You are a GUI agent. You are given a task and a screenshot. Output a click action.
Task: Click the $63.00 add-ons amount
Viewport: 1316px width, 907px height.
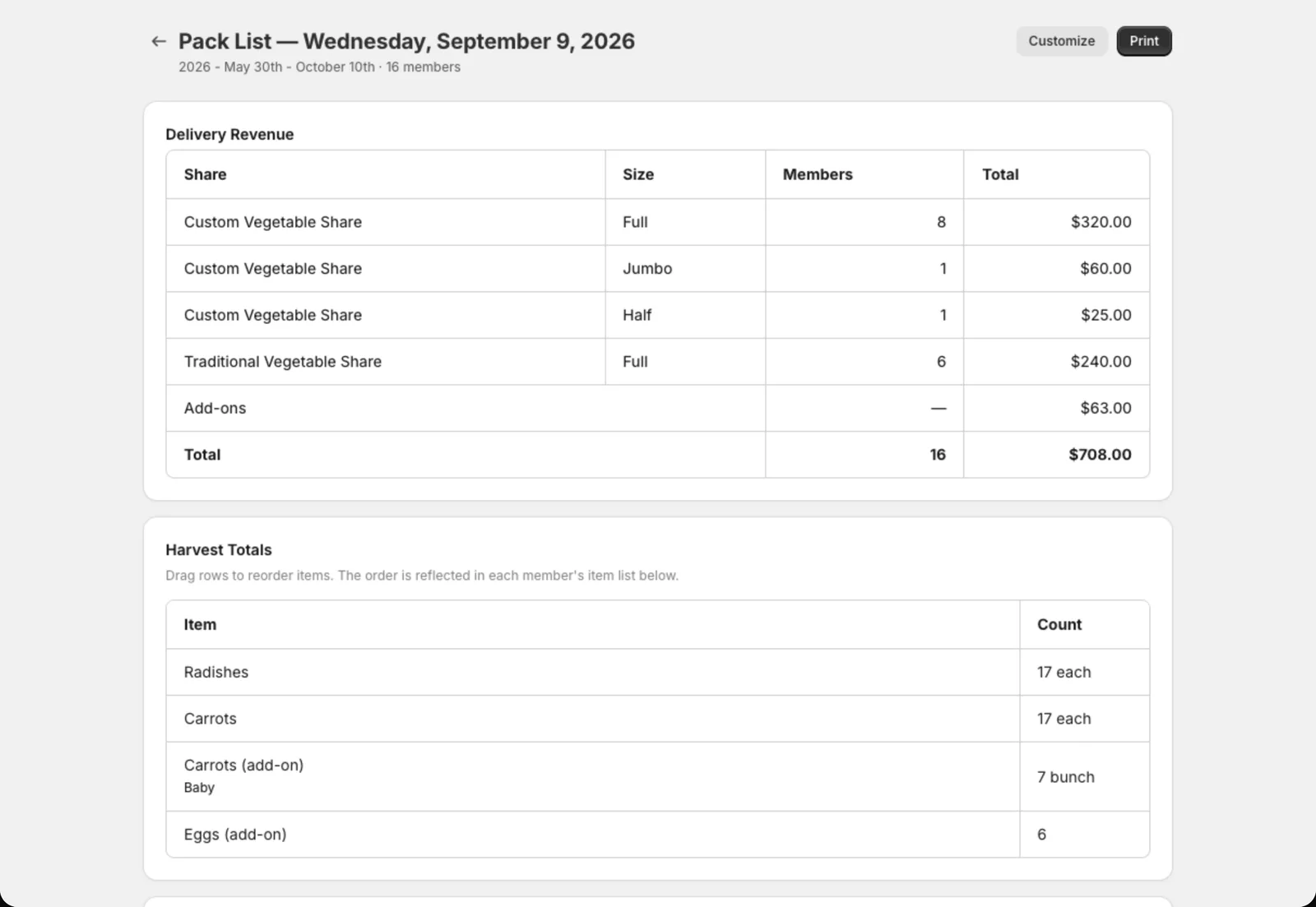(1105, 408)
